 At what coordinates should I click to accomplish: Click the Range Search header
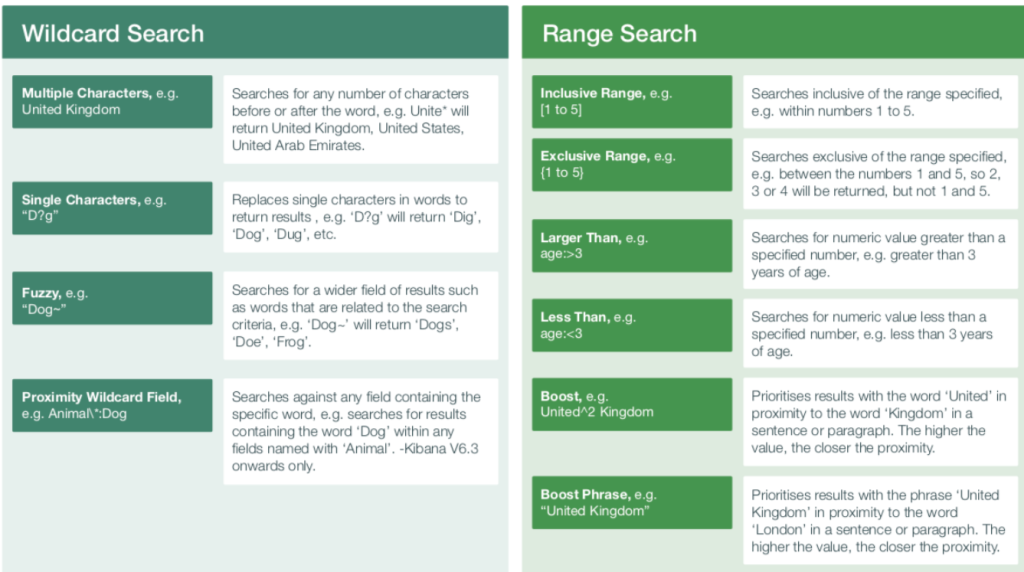tap(619, 33)
